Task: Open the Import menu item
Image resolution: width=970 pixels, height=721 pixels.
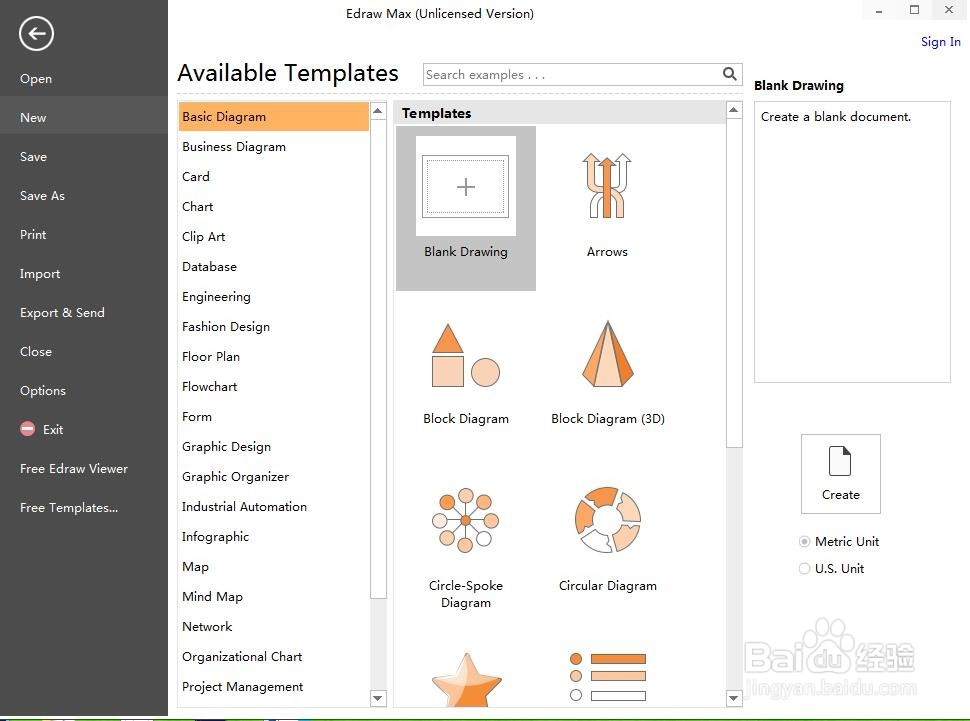Action: point(40,274)
